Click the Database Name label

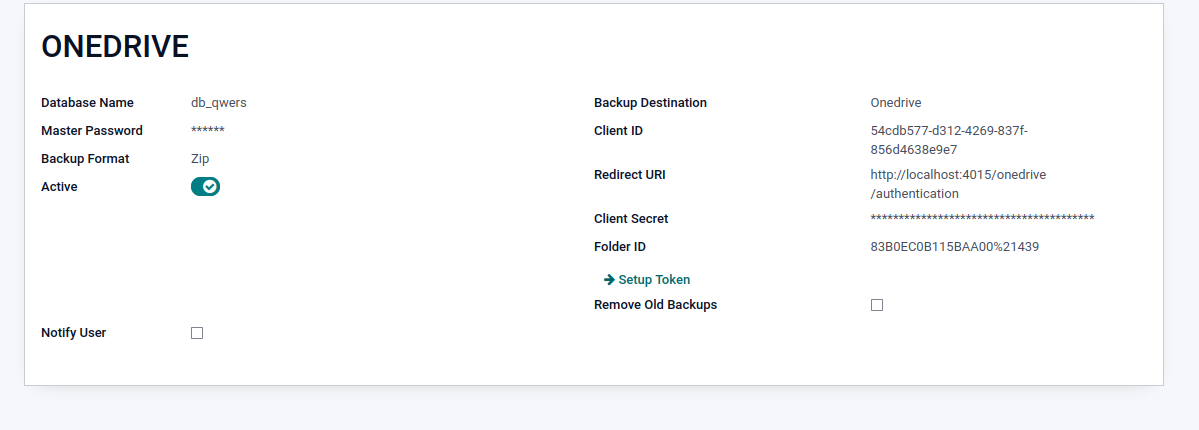pyautogui.click(x=87, y=103)
